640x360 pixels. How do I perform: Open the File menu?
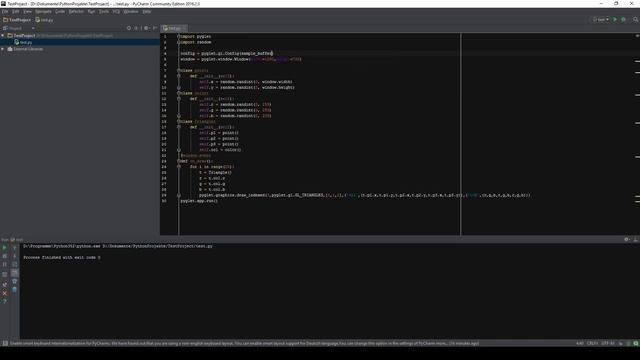tap(5, 11)
